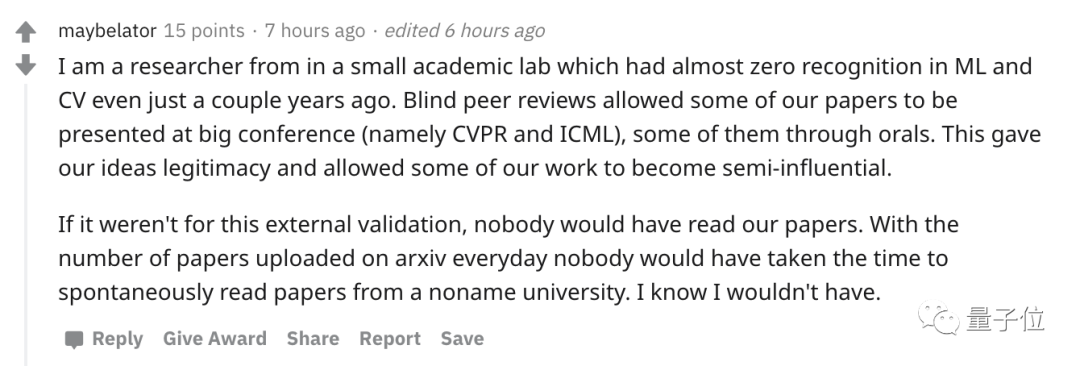
Task: Give Award to this comment
Action: [x=215, y=339]
